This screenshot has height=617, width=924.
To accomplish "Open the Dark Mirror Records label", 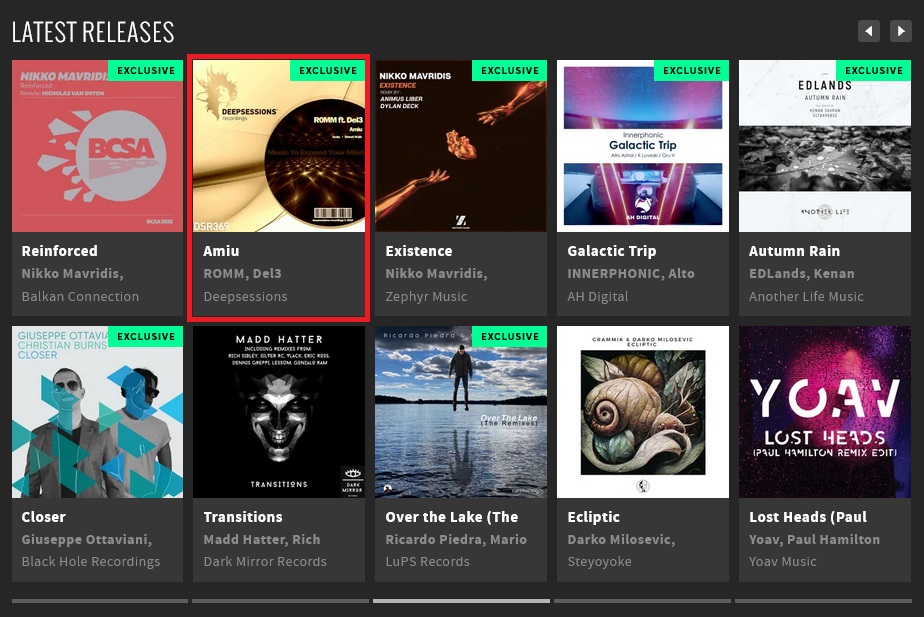I will coord(265,562).
